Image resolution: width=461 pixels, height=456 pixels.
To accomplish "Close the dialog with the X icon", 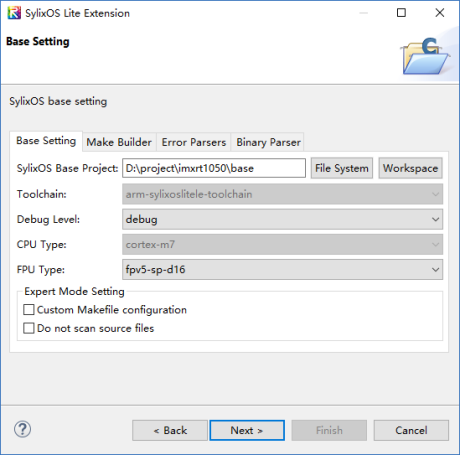I will 440,13.
